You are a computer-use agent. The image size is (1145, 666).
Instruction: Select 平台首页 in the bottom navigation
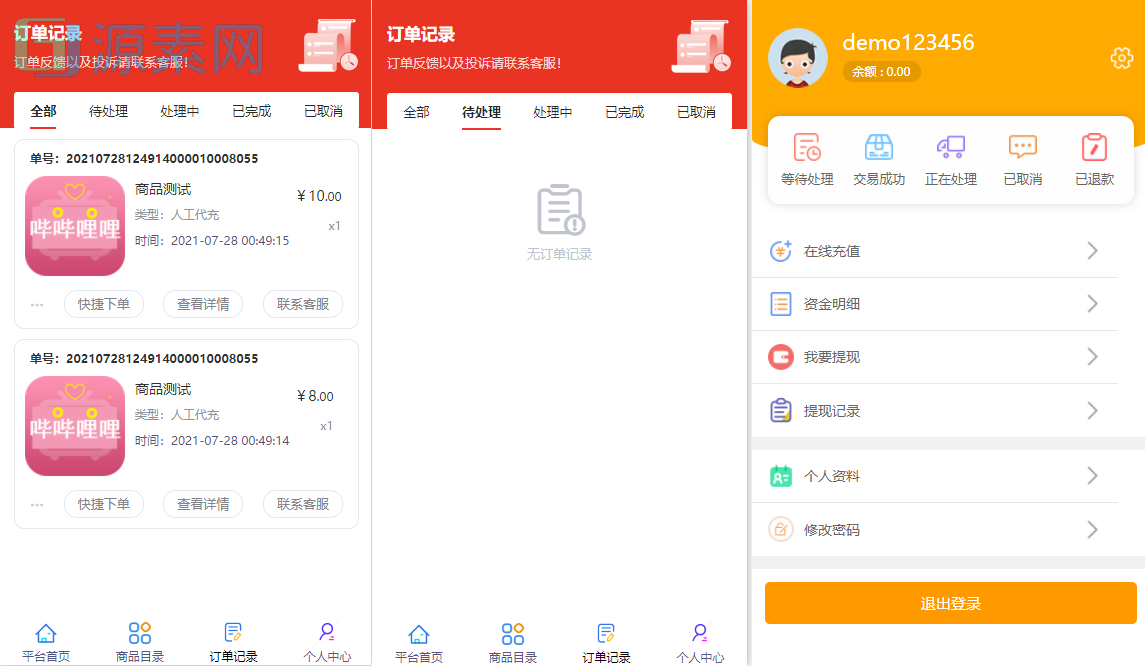(45, 639)
